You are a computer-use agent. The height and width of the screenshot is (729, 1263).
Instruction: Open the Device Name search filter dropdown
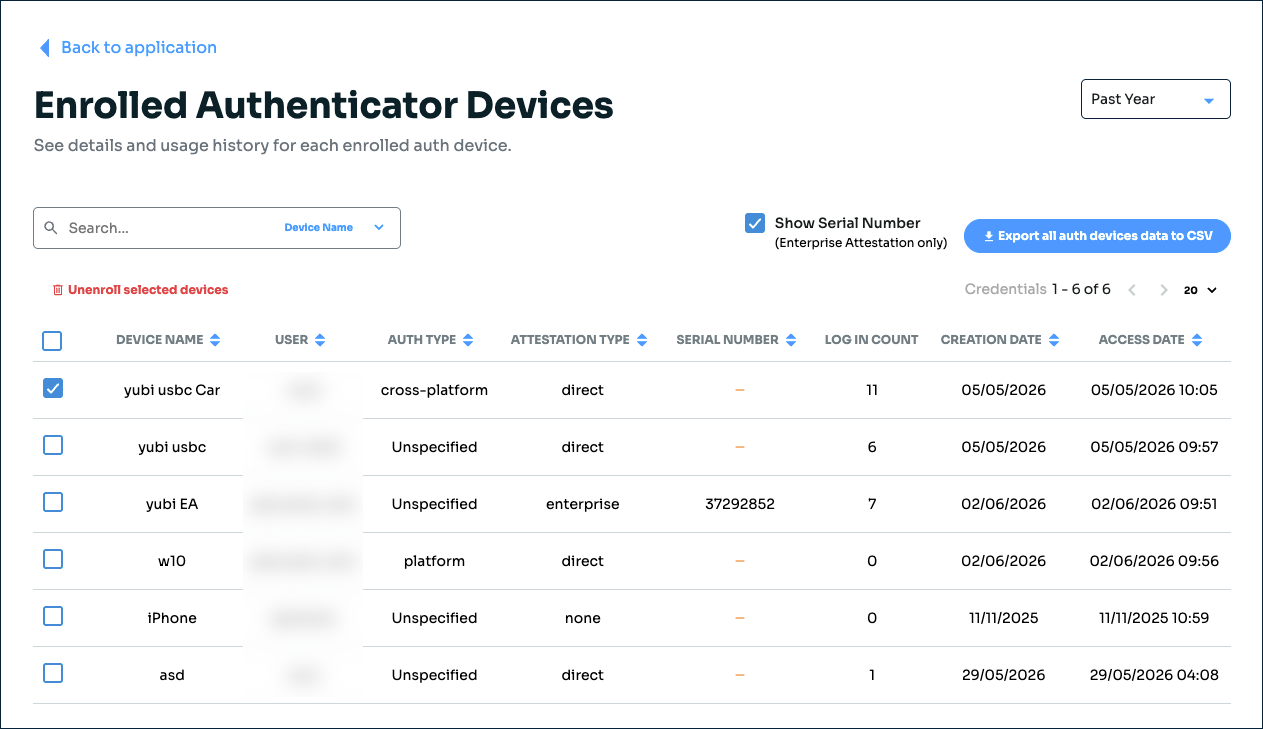click(x=334, y=228)
